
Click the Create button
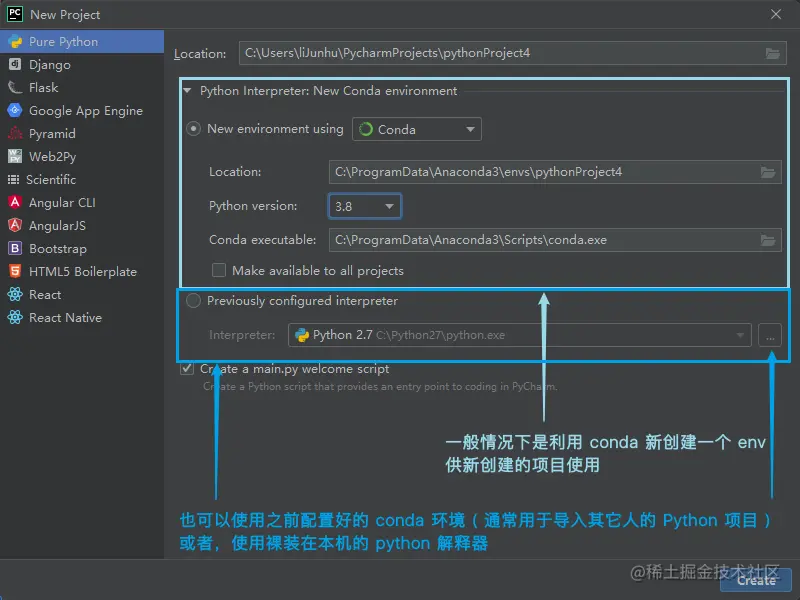(x=756, y=581)
